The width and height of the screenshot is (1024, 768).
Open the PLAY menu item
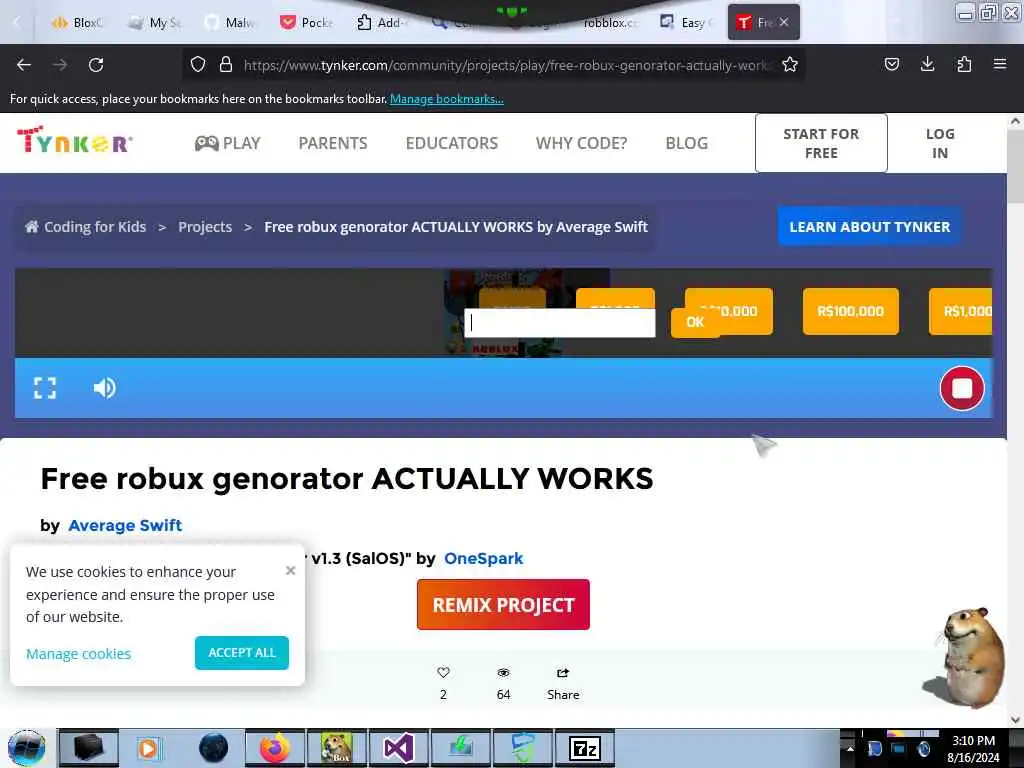(228, 143)
